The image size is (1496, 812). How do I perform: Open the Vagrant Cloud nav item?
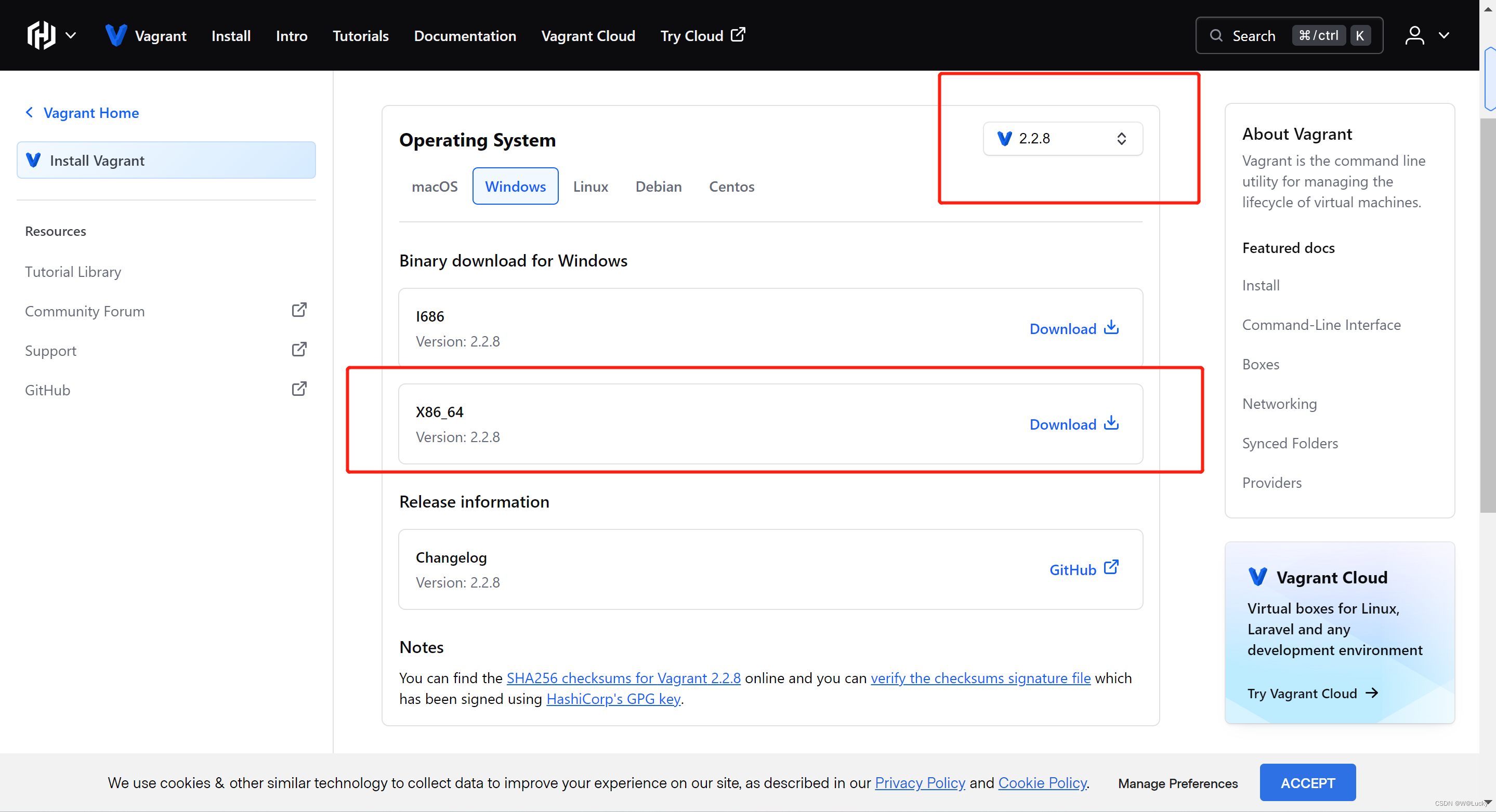[588, 35]
